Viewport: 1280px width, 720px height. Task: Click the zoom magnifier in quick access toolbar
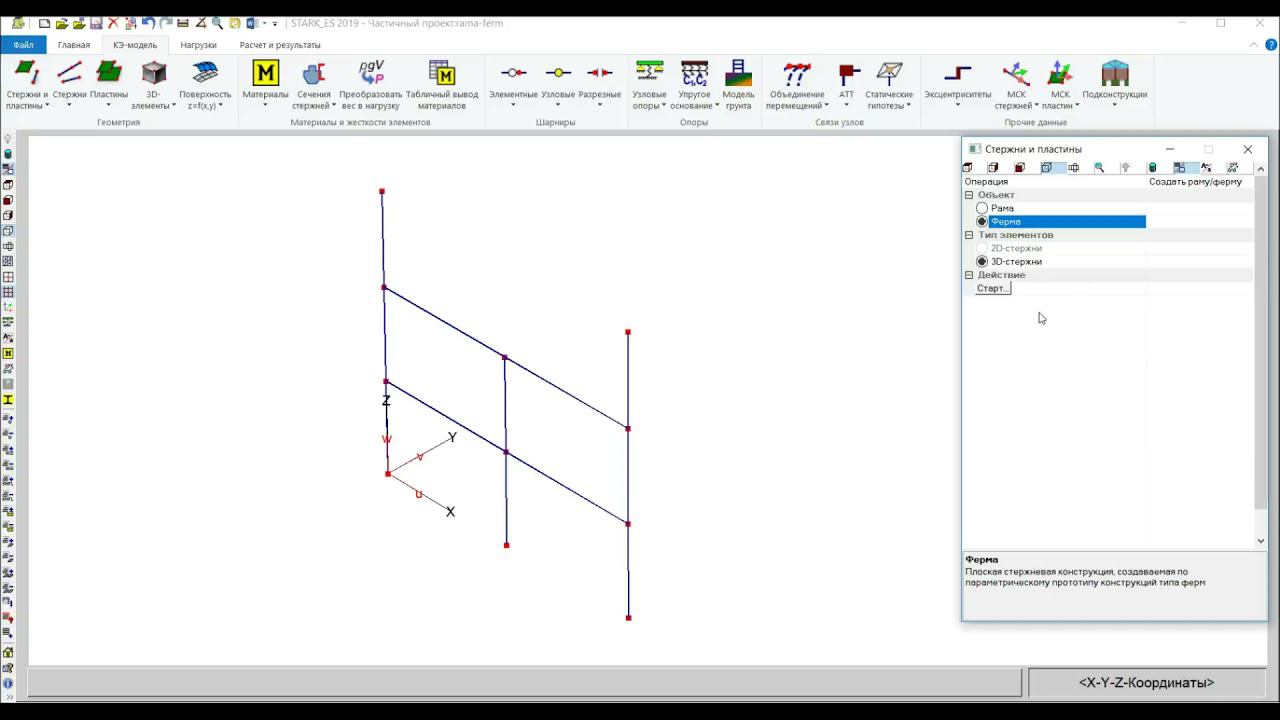(217, 23)
